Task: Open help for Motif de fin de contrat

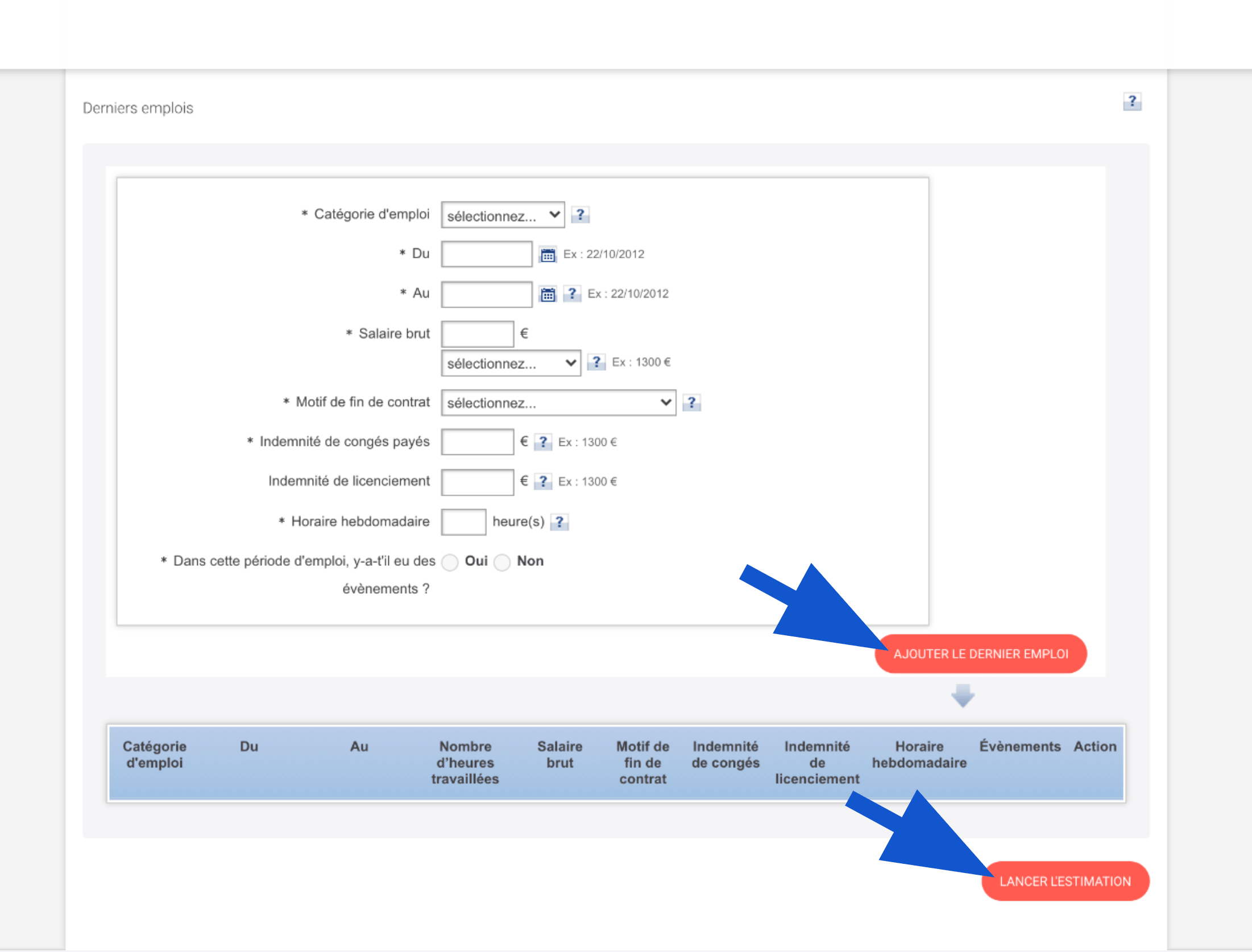Action: pos(691,403)
